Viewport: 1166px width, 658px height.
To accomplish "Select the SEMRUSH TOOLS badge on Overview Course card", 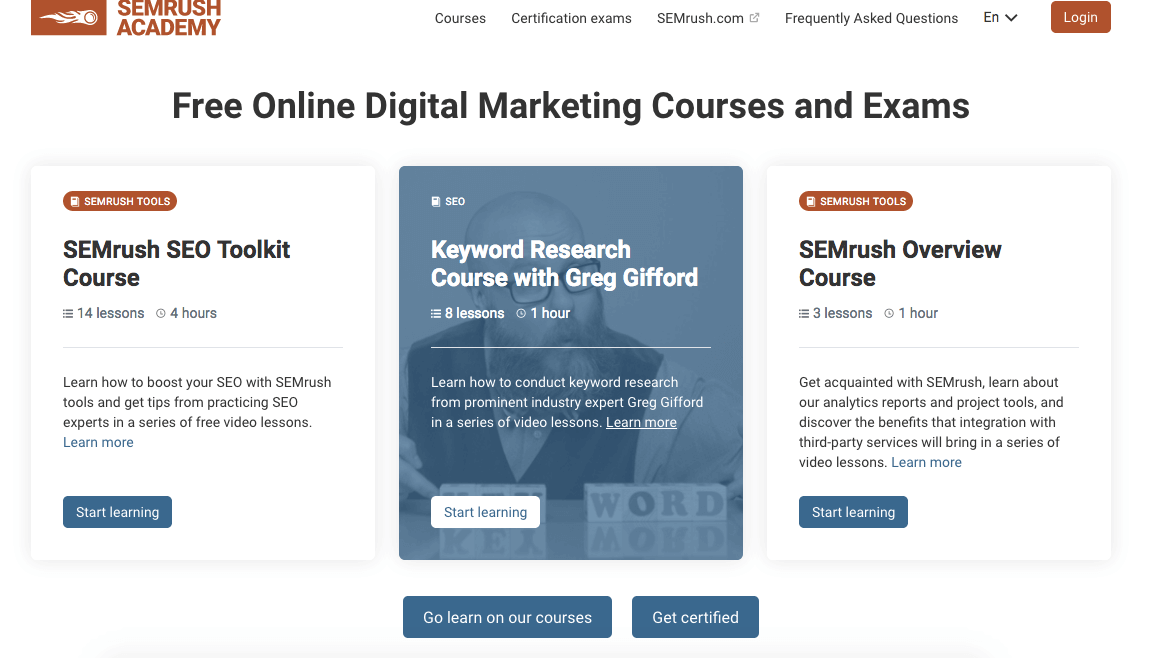I will pos(855,201).
